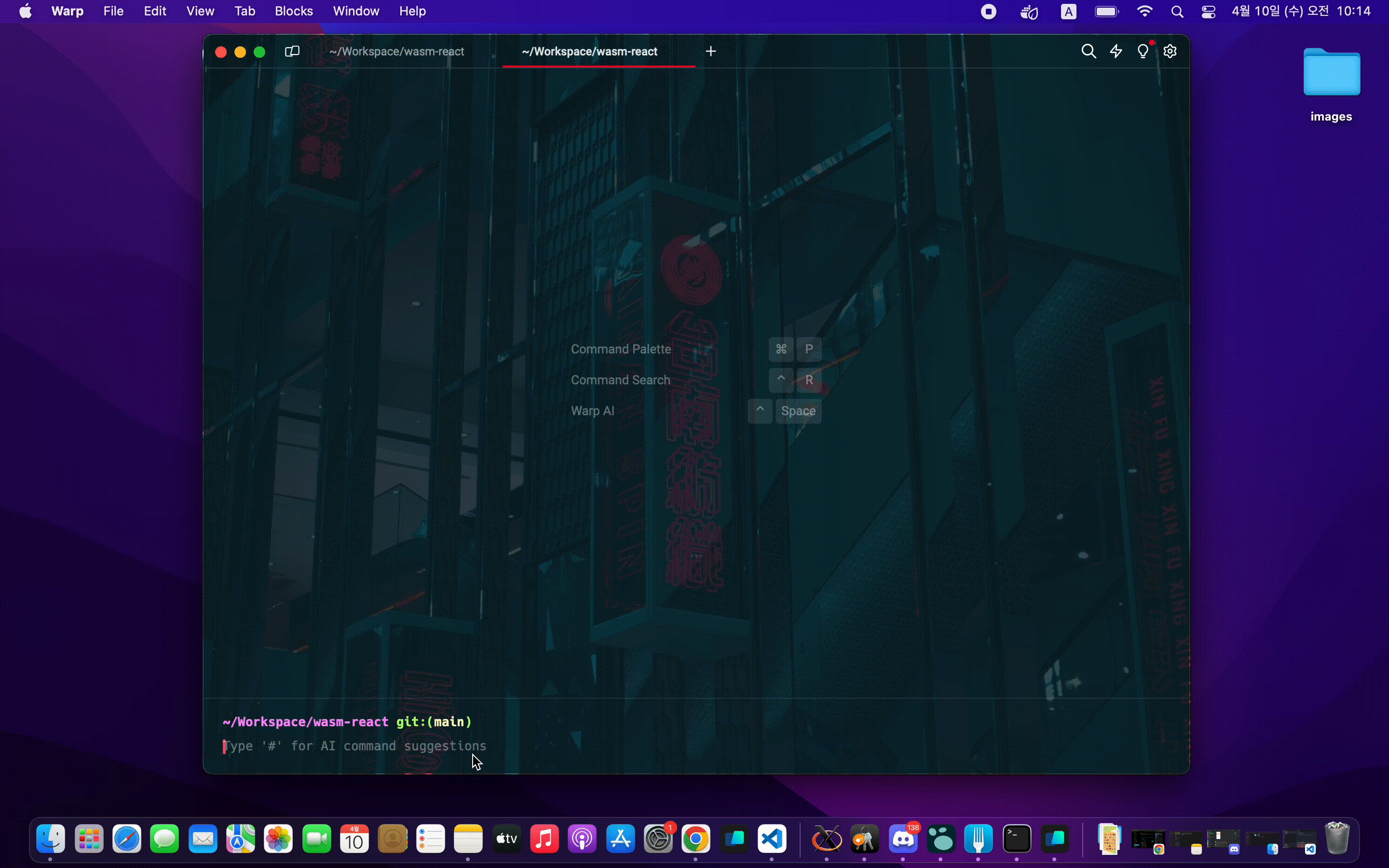The image size is (1389, 868).
Task: Open the tab panel toggle icon in Warp
Action: [292, 52]
